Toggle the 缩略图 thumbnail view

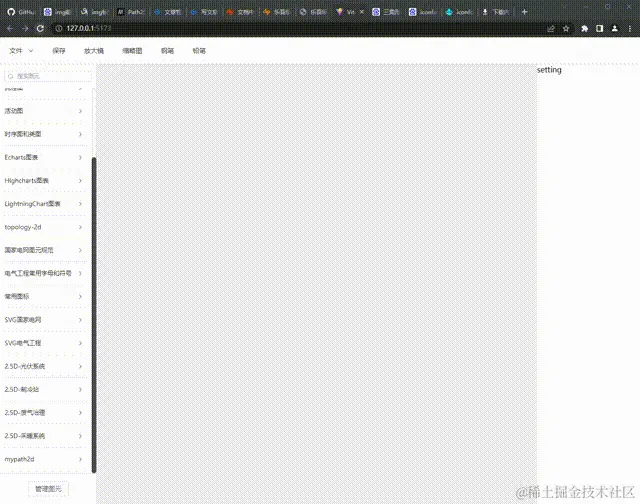132,51
